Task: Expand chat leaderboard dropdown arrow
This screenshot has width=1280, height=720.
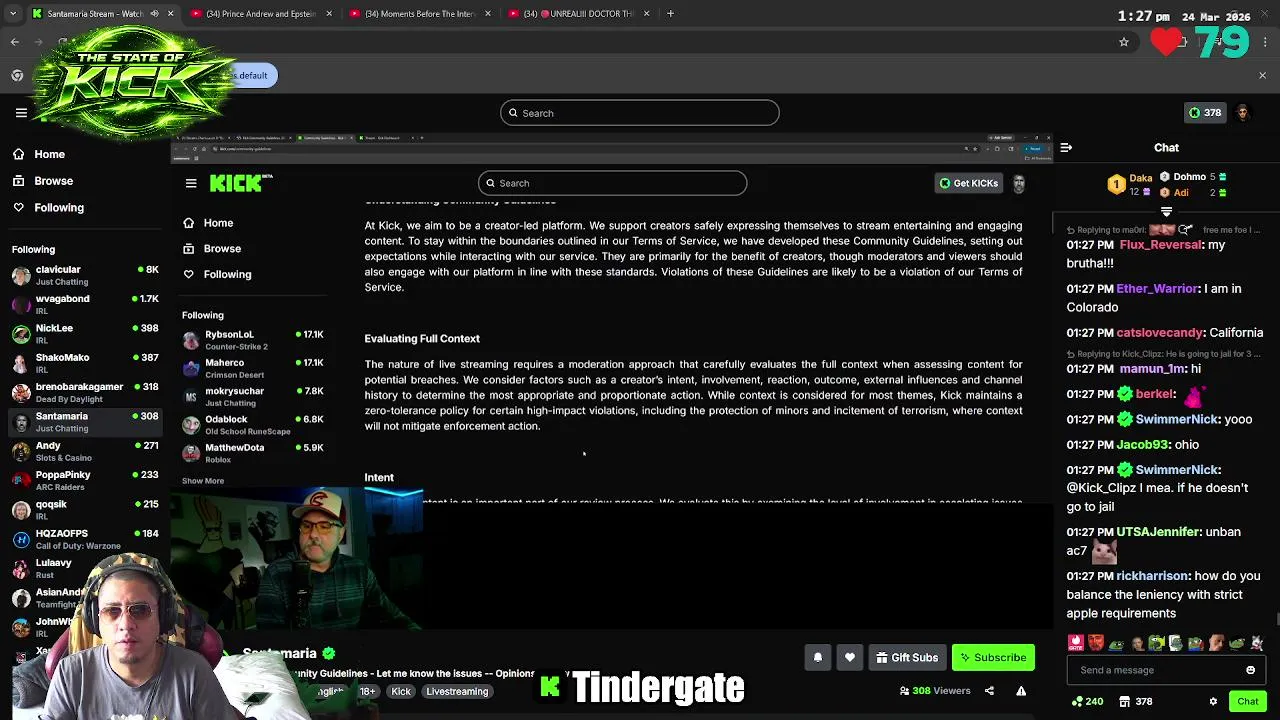Action: pyautogui.click(x=1166, y=211)
